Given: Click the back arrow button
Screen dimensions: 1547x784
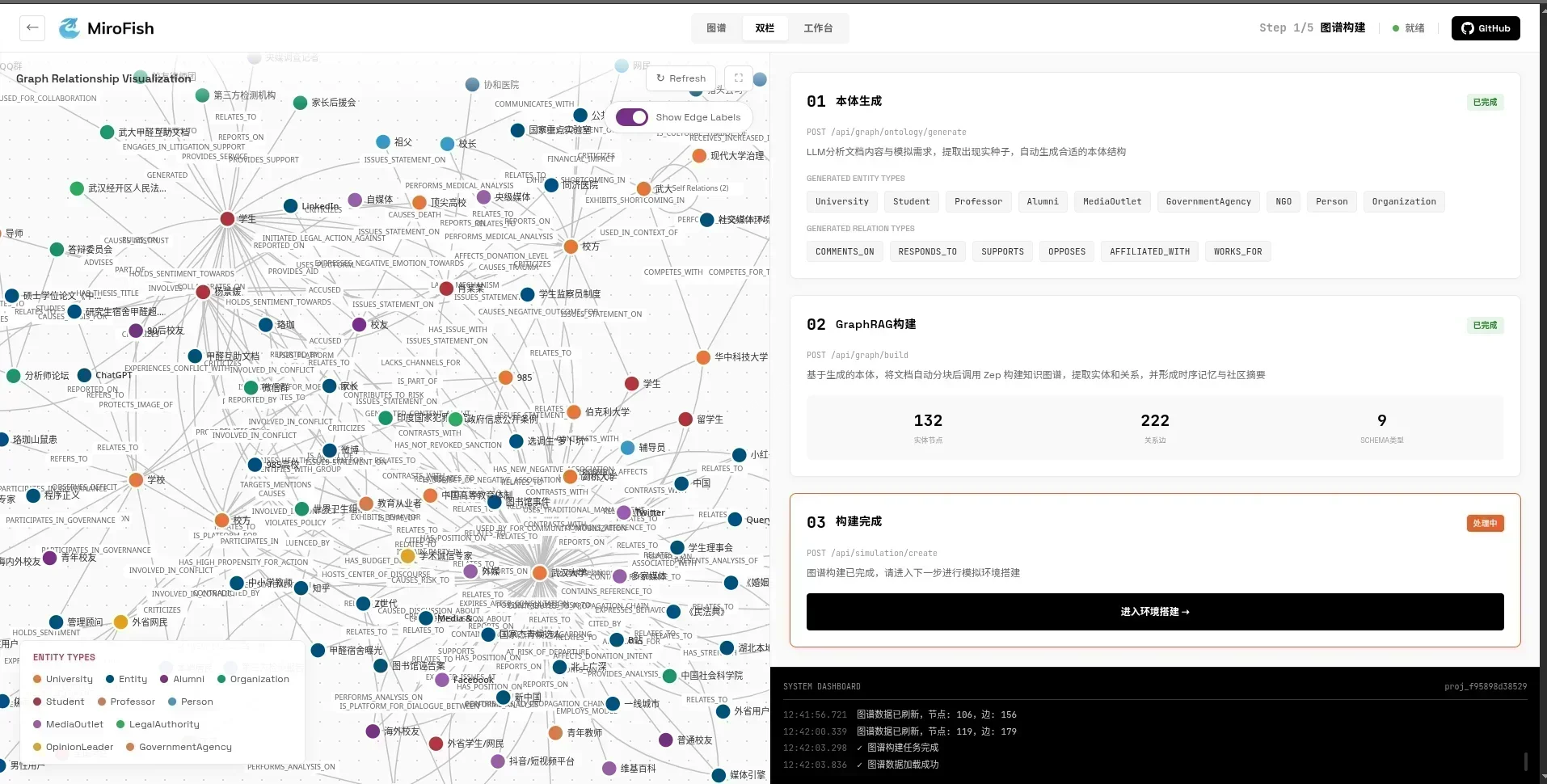Looking at the screenshot, I should tap(32, 27).
